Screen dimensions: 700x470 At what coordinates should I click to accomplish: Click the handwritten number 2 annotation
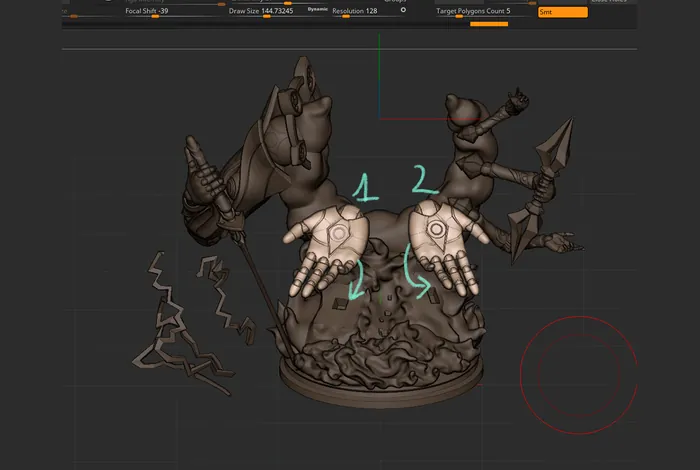(424, 181)
